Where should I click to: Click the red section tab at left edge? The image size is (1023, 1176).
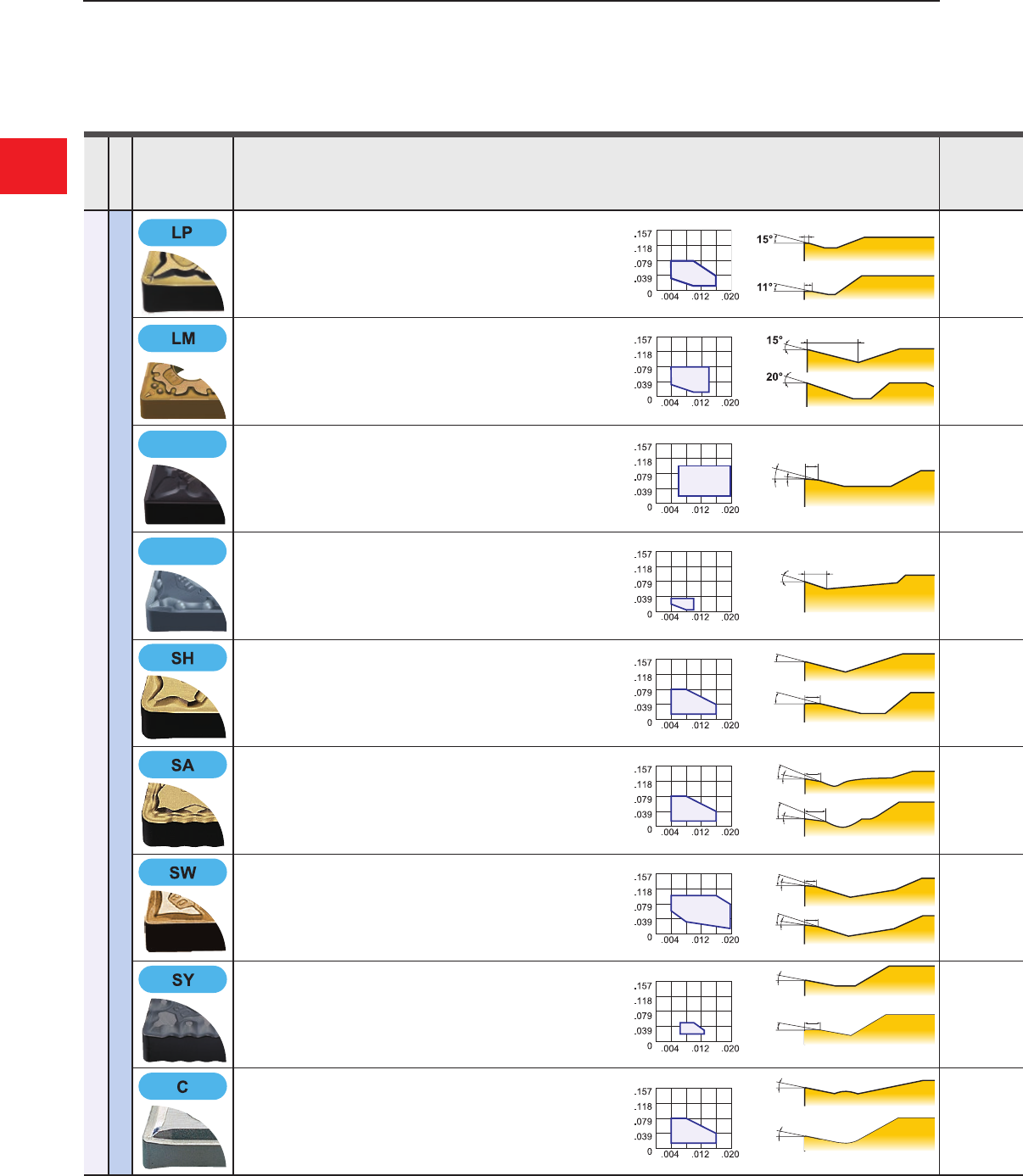[x=33, y=166]
